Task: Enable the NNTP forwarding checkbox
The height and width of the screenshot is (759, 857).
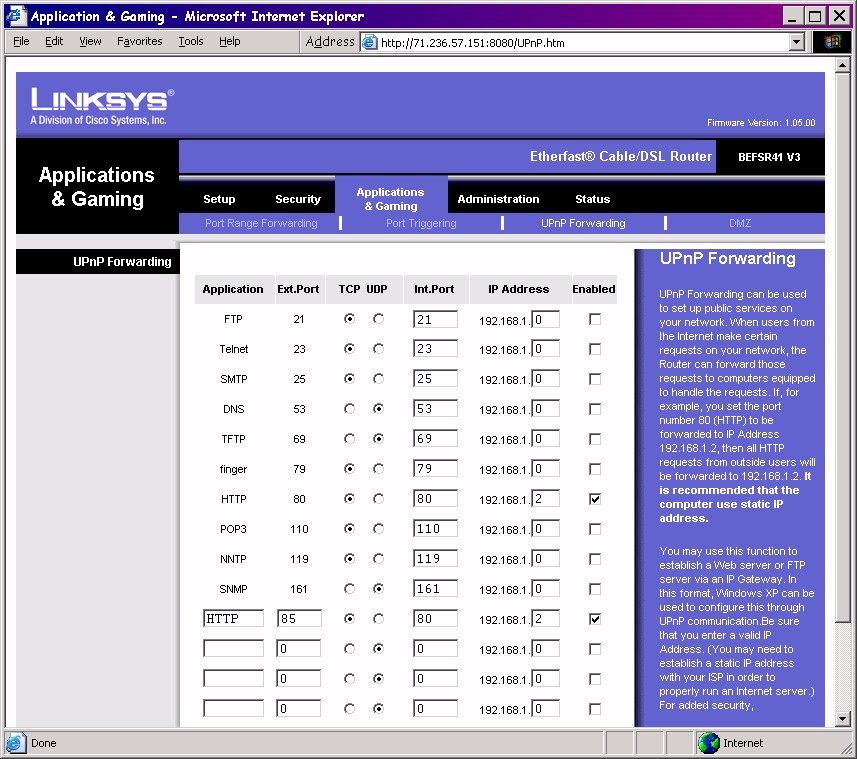Action: click(595, 559)
